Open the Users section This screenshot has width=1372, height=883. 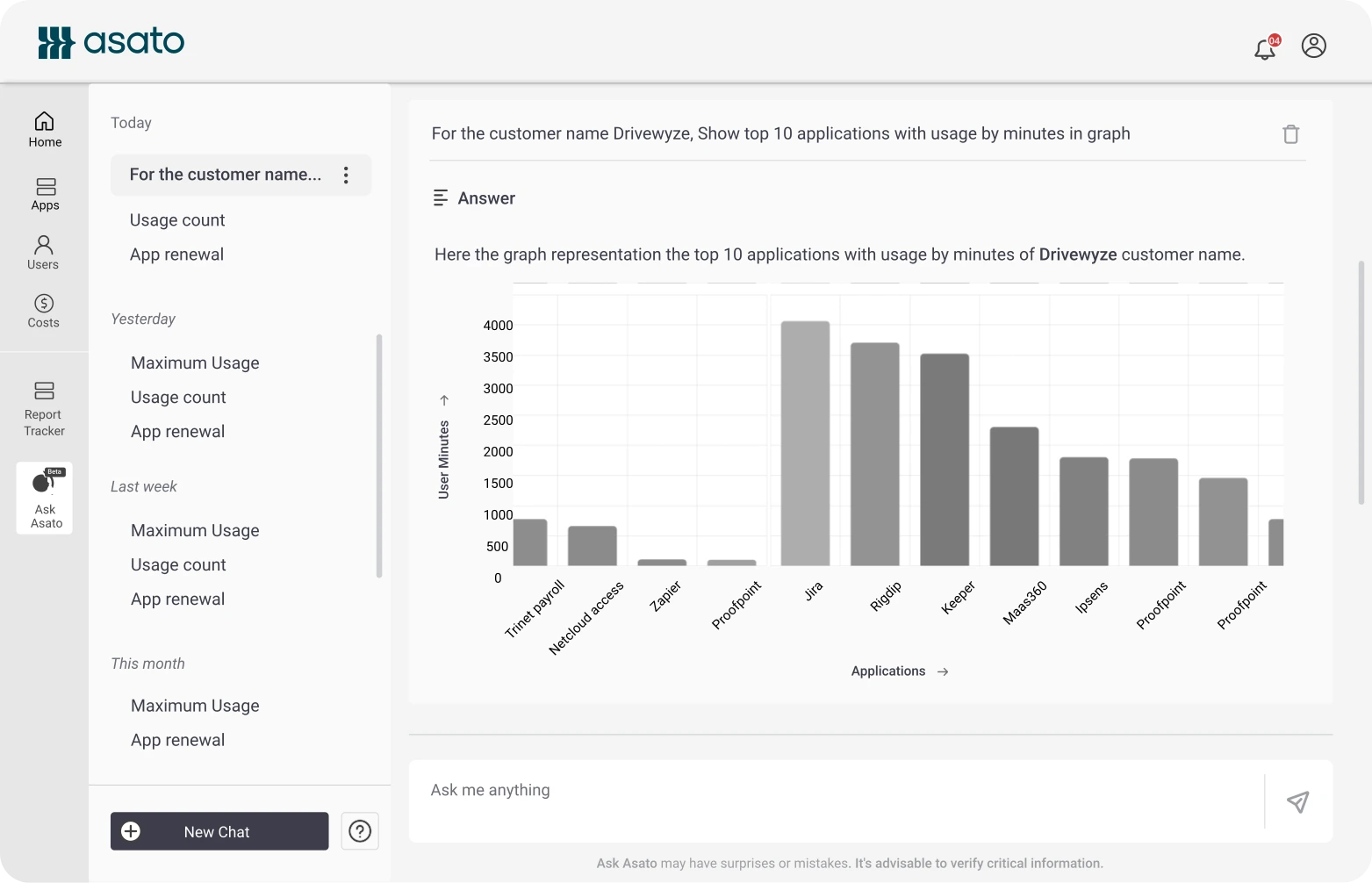click(x=43, y=252)
